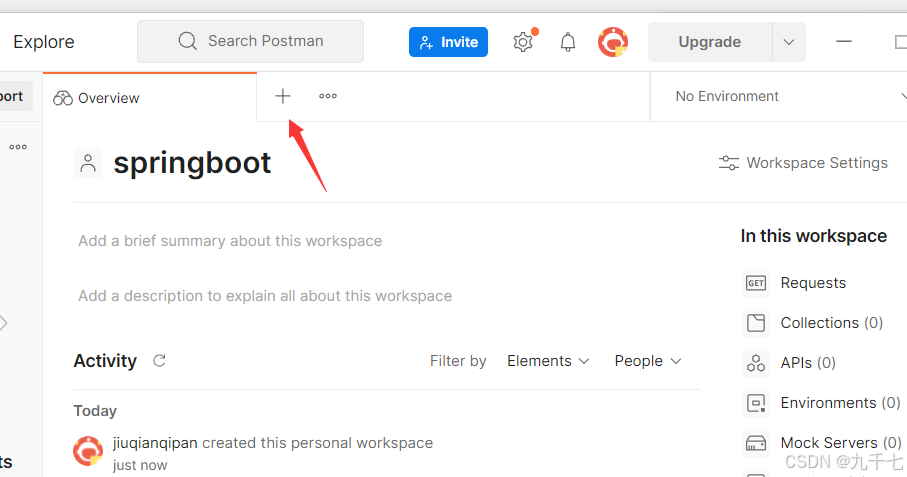Open sidebar three-dot options menu
Image resolution: width=907 pixels, height=477 pixels.
tap(18, 147)
